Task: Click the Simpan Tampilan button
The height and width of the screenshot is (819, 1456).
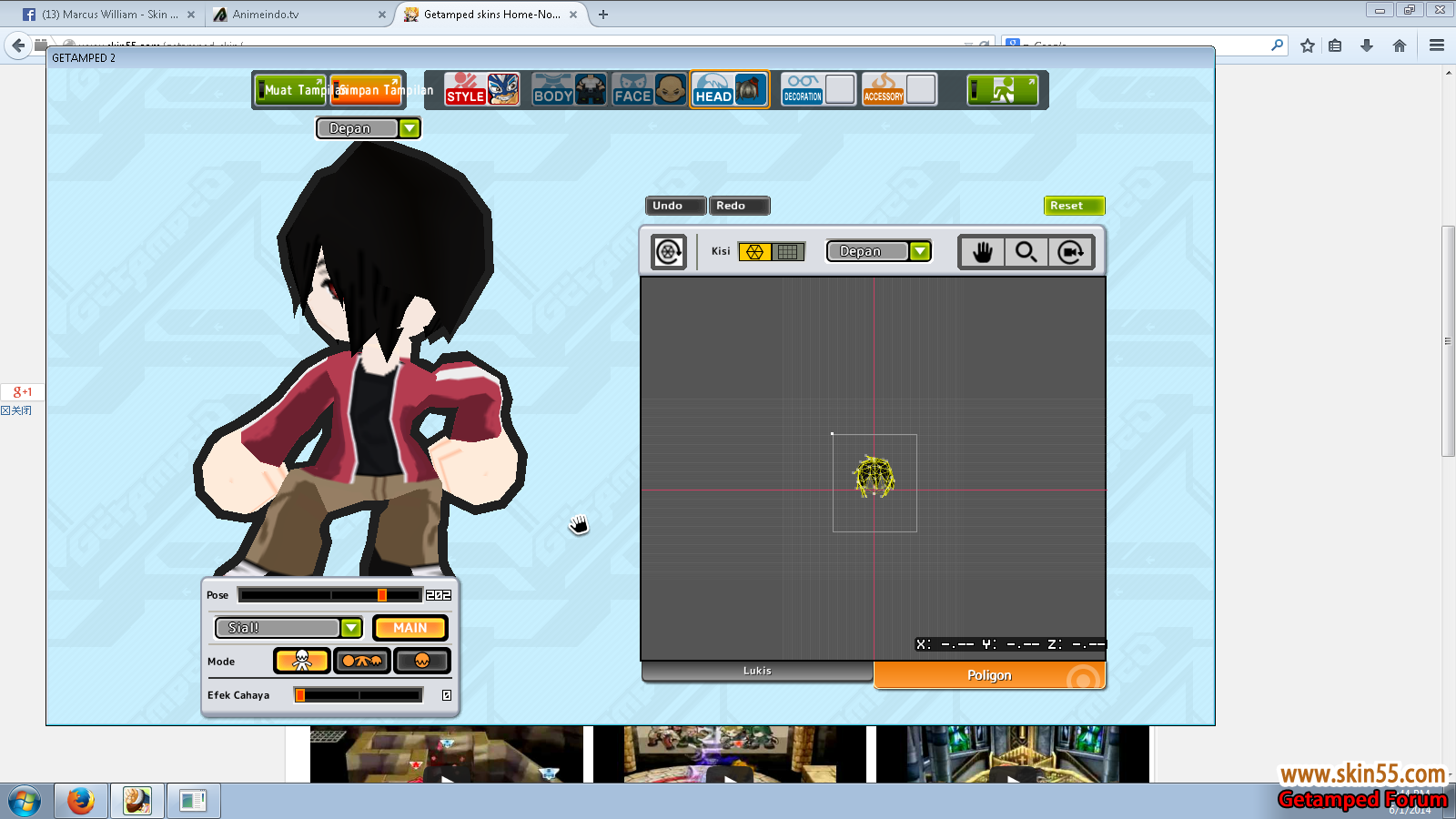Action: pos(366,89)
